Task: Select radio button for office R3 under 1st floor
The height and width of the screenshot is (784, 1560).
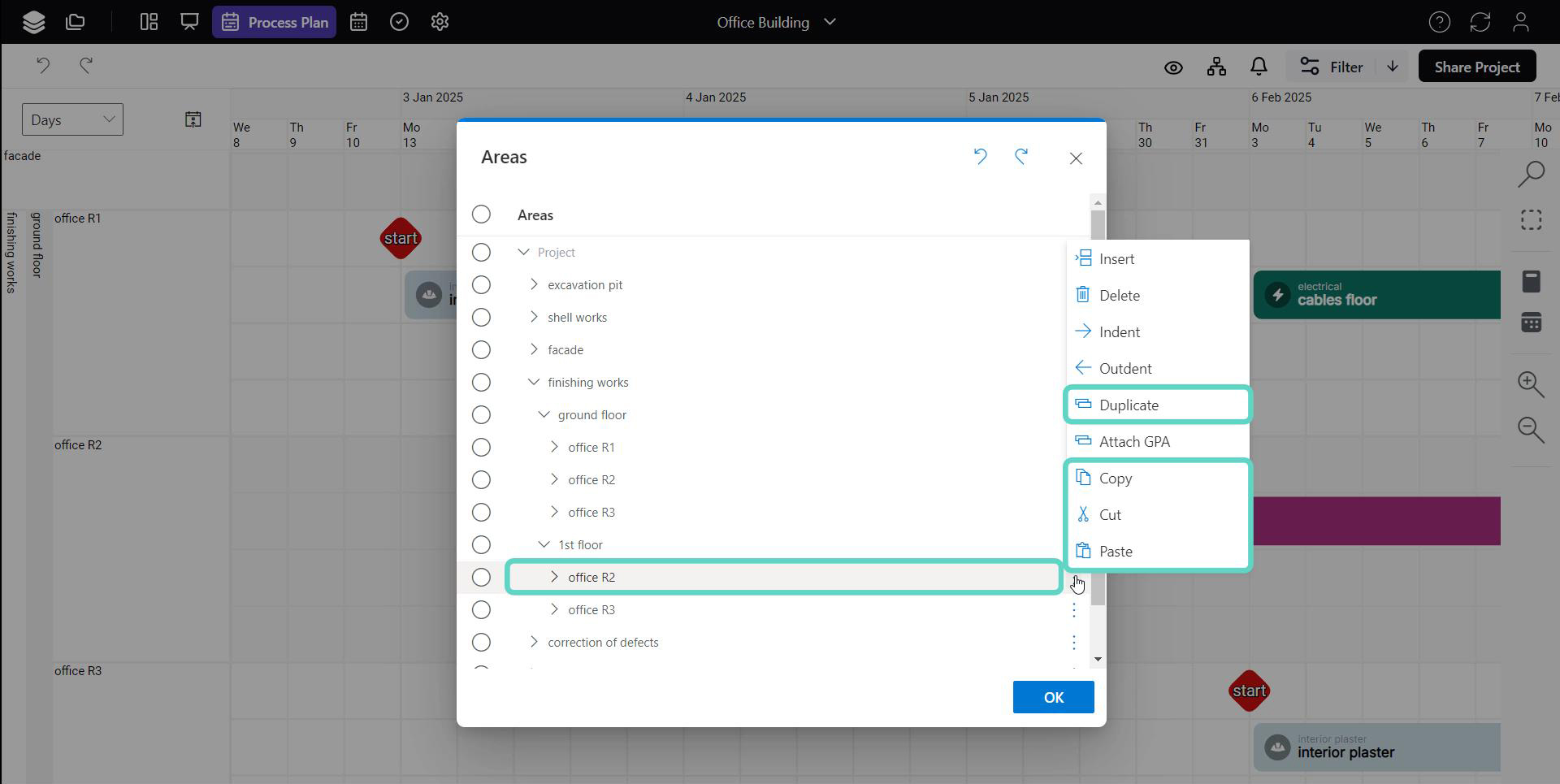Action: click(x=481, y=610)
